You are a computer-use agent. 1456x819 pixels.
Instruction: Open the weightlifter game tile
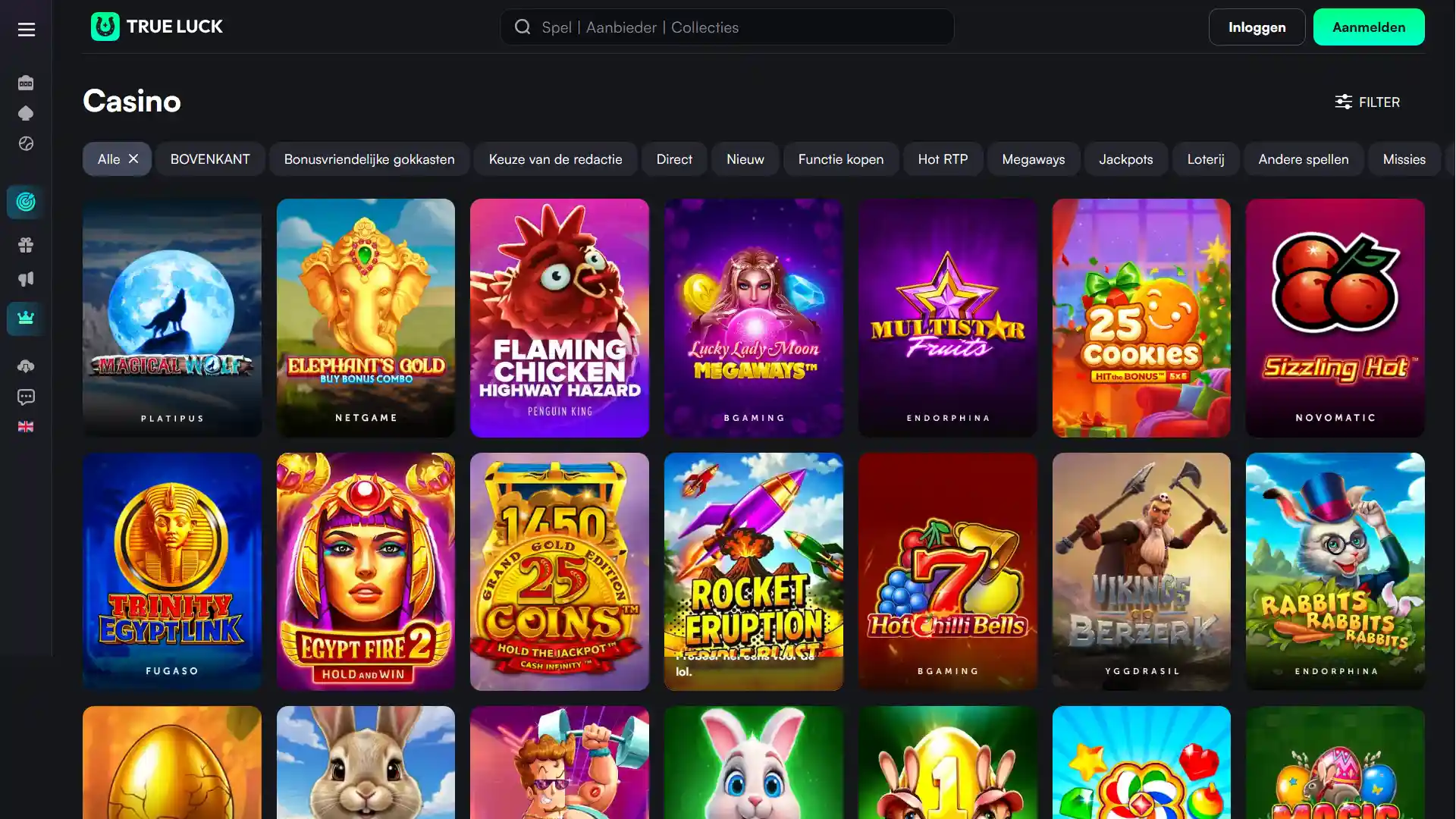coord(560,762)
